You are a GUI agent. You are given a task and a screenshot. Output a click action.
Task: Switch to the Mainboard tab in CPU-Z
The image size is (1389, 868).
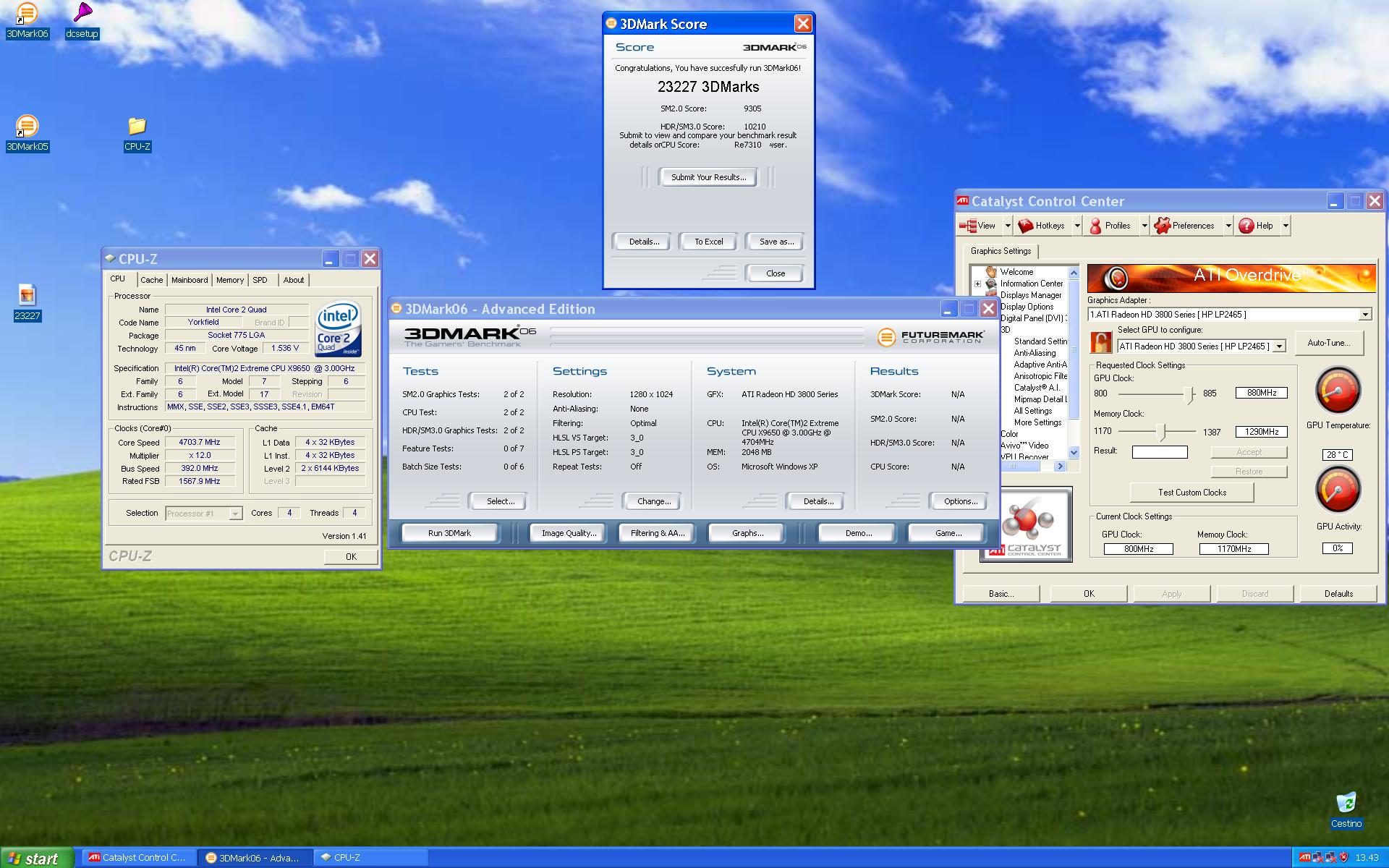(190, 280)
